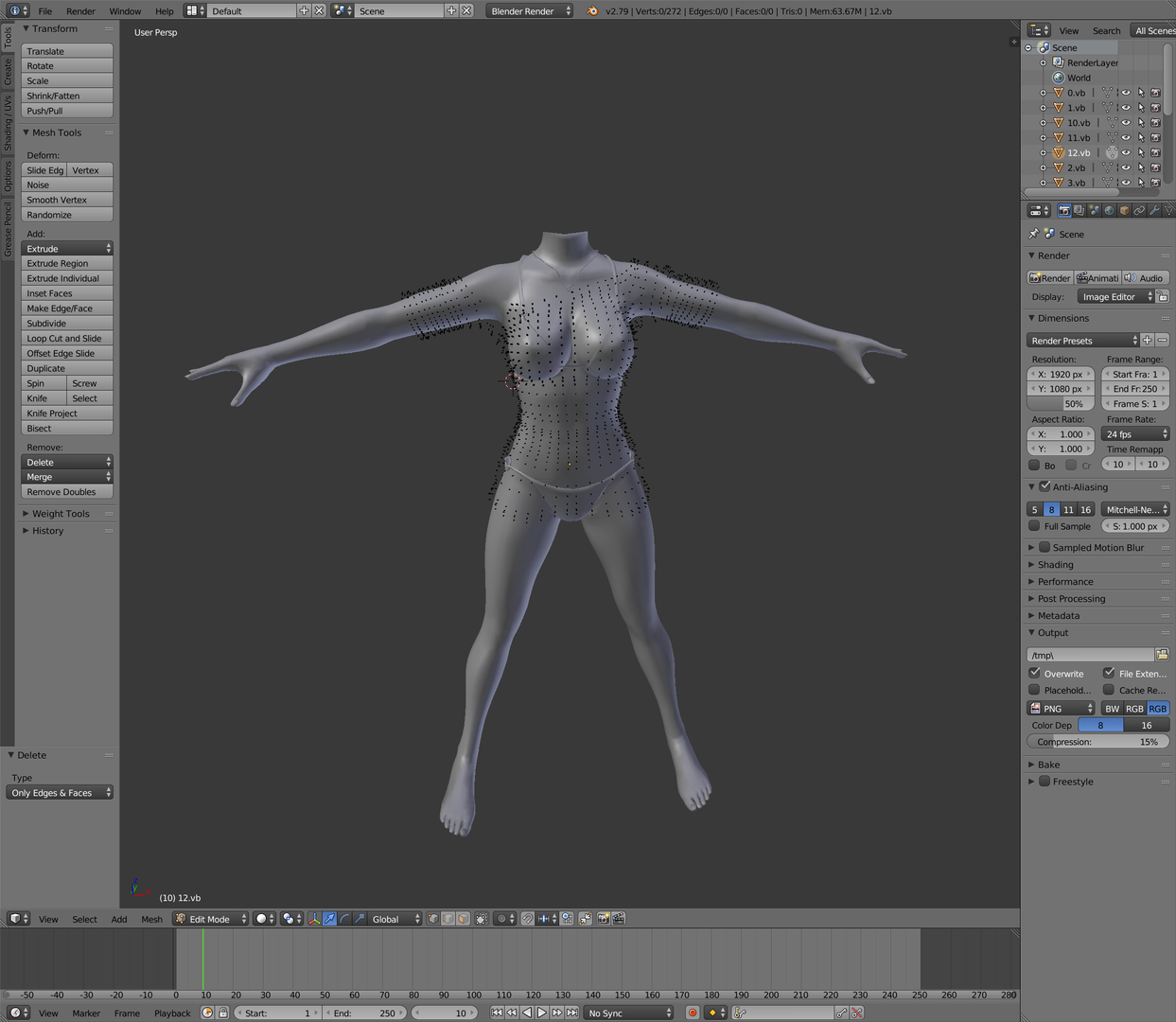This screenshot has height=1022, width=1176.
Task: Open Scene properties tab icon
Action: pyautogui.click(x=1094, y=210)
